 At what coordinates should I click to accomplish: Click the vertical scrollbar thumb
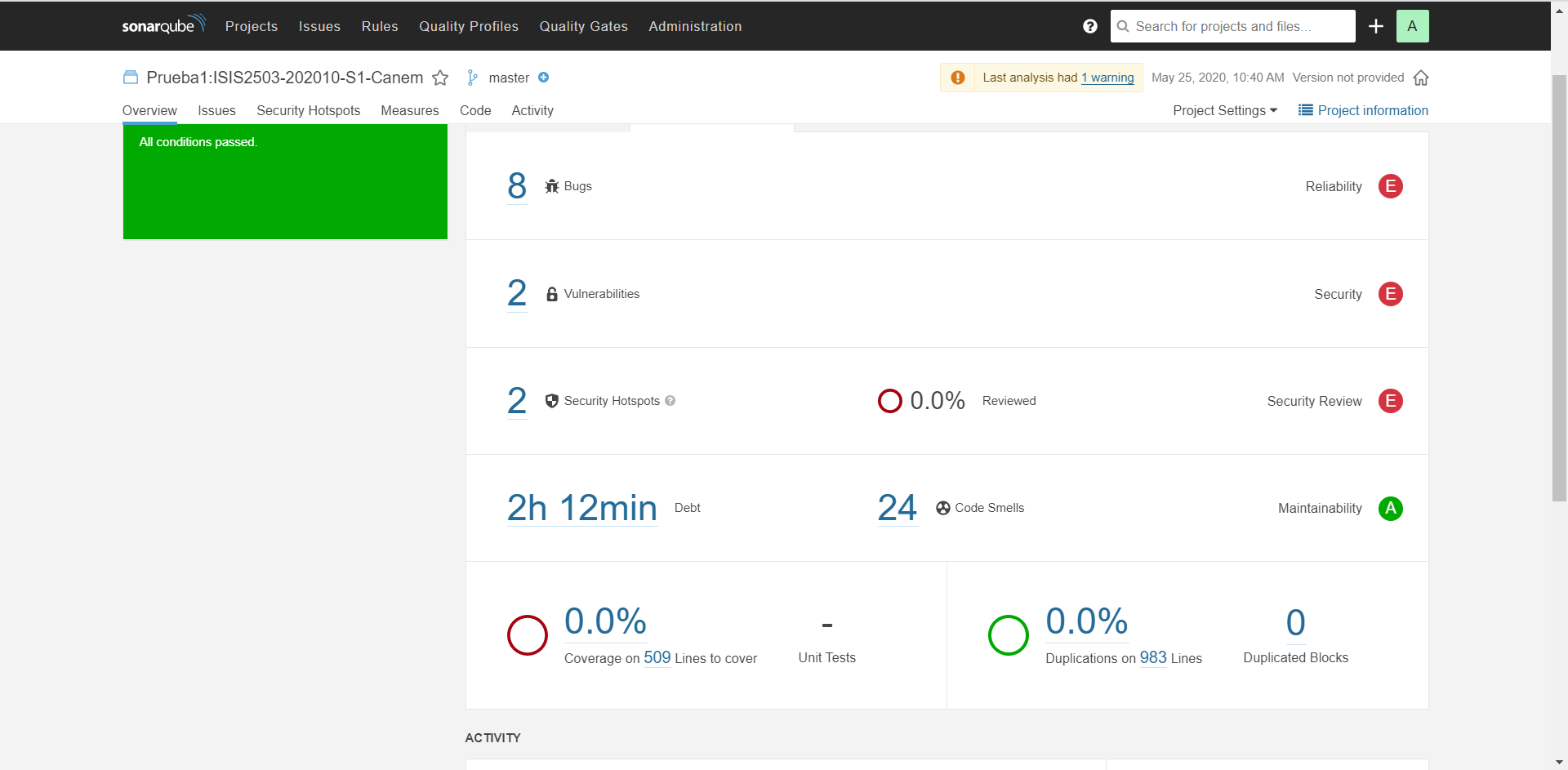pos(1559,287)
